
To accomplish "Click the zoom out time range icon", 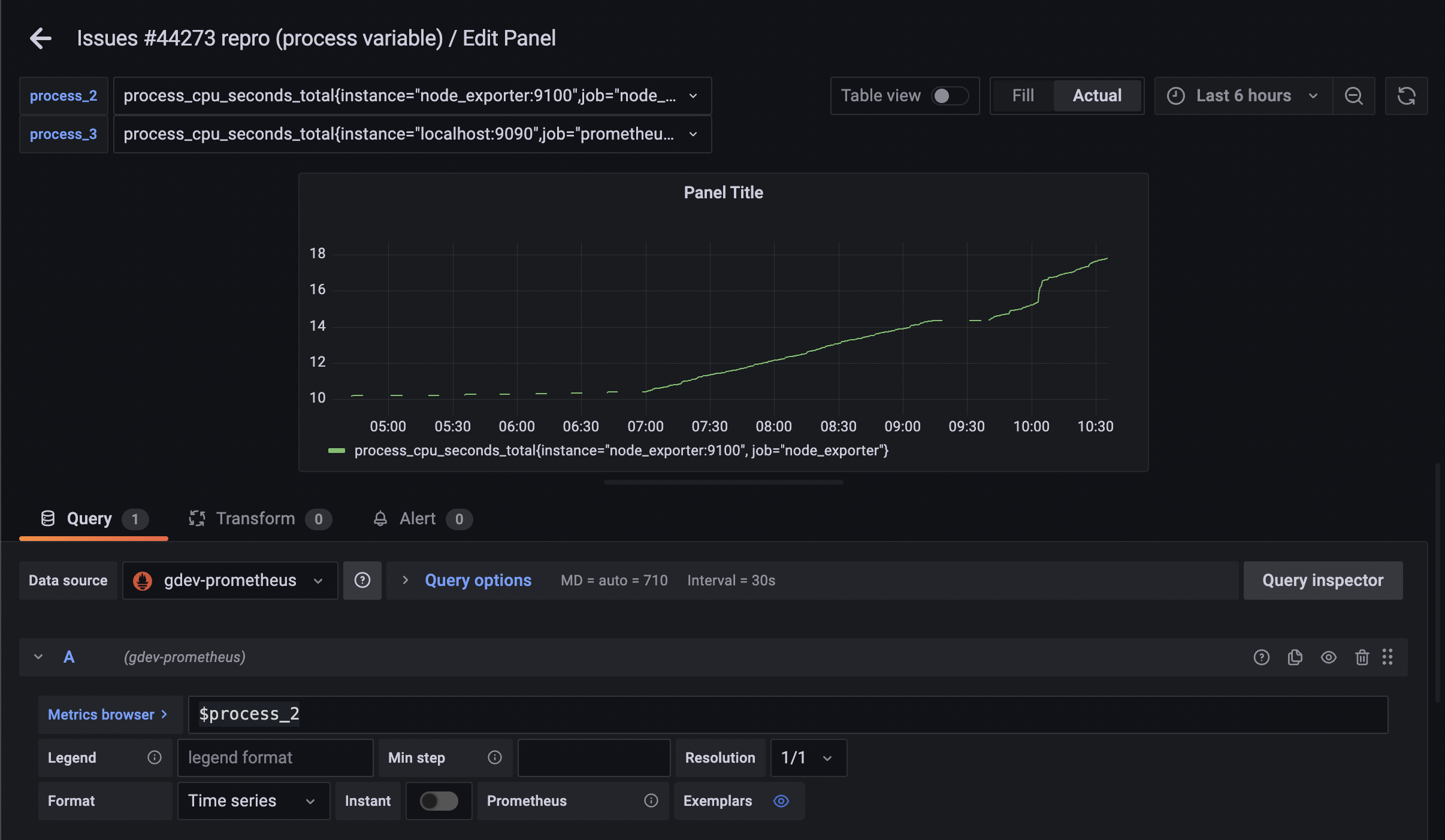I will [x=1353, y=96].
